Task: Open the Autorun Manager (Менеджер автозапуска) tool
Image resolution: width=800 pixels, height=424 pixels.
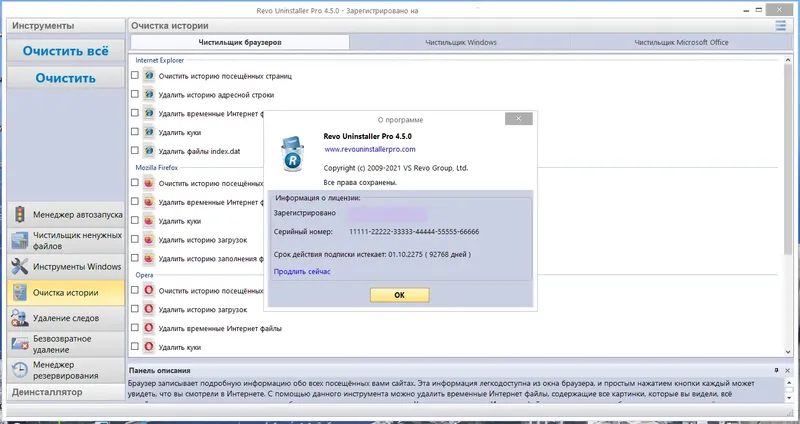Action: [66, 215]
